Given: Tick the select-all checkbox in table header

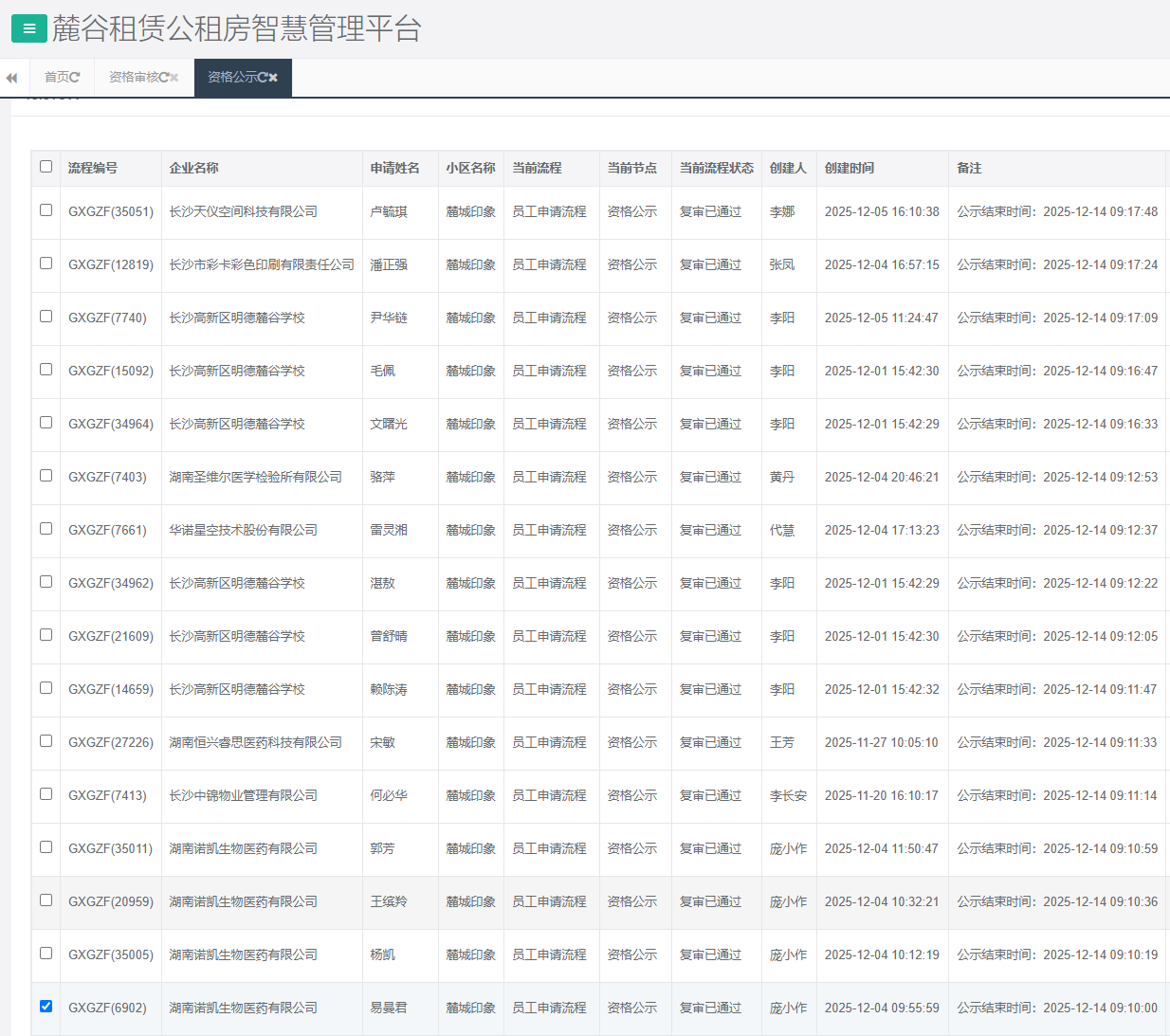Looking at the screenshot, I should 46,167.
